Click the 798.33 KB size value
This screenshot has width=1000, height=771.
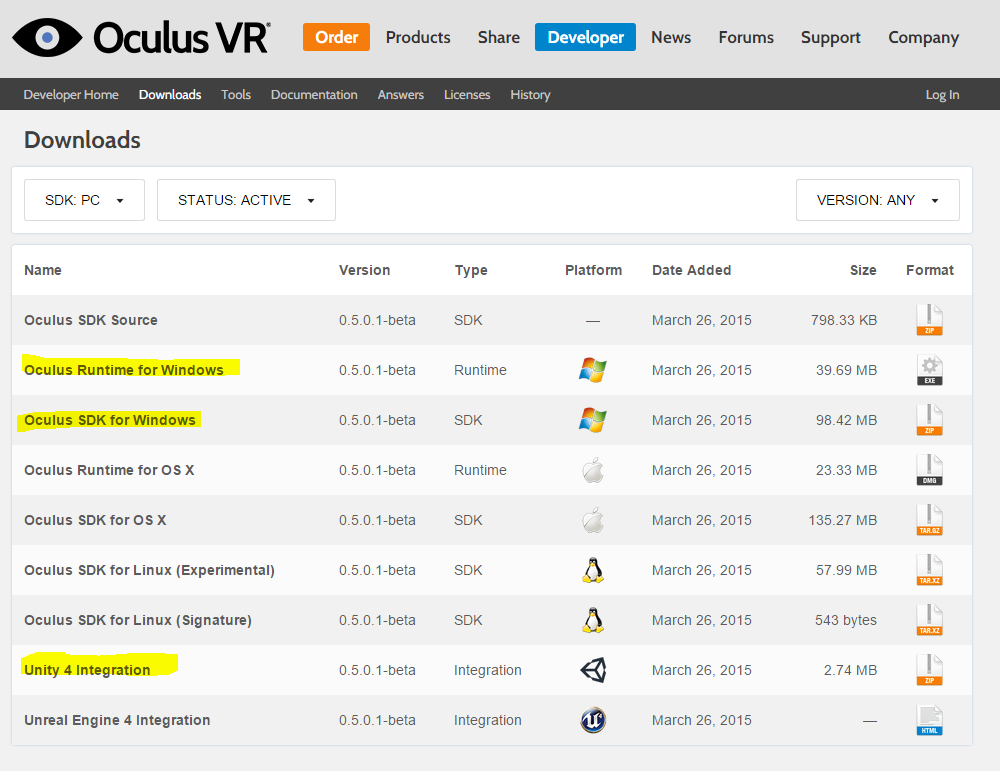pyautogui.click(x=844, y=320)
